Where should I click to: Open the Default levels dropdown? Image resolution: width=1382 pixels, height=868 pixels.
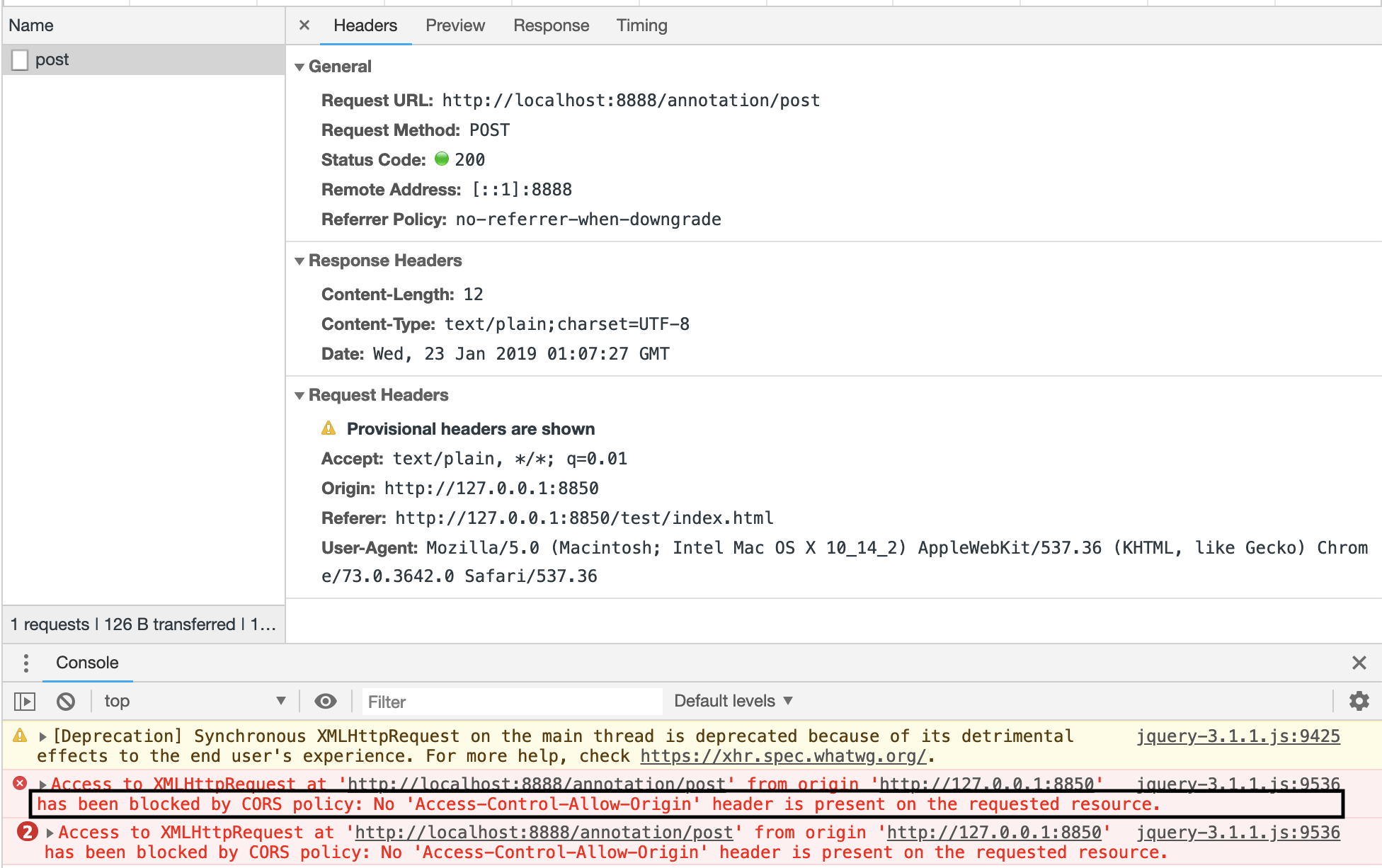click(732, 701)
